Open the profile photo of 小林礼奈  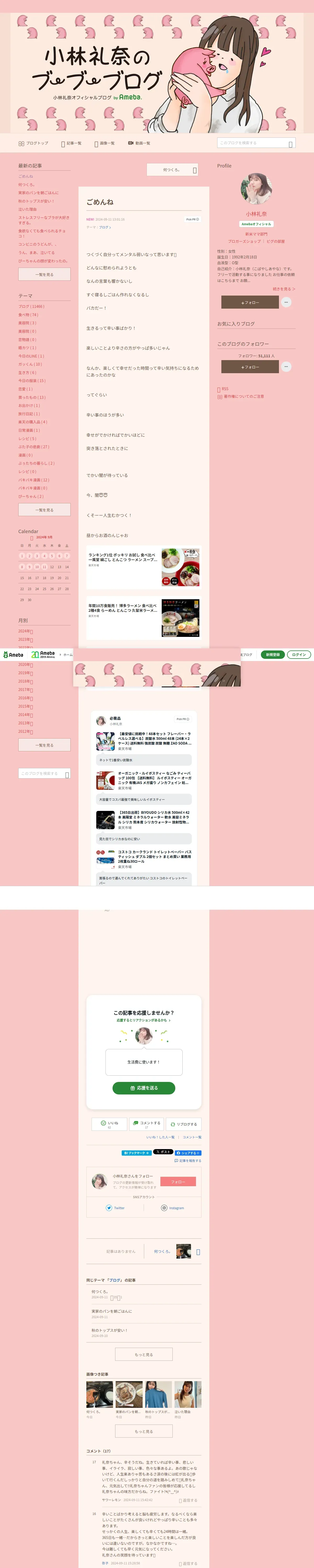point(256,188)
